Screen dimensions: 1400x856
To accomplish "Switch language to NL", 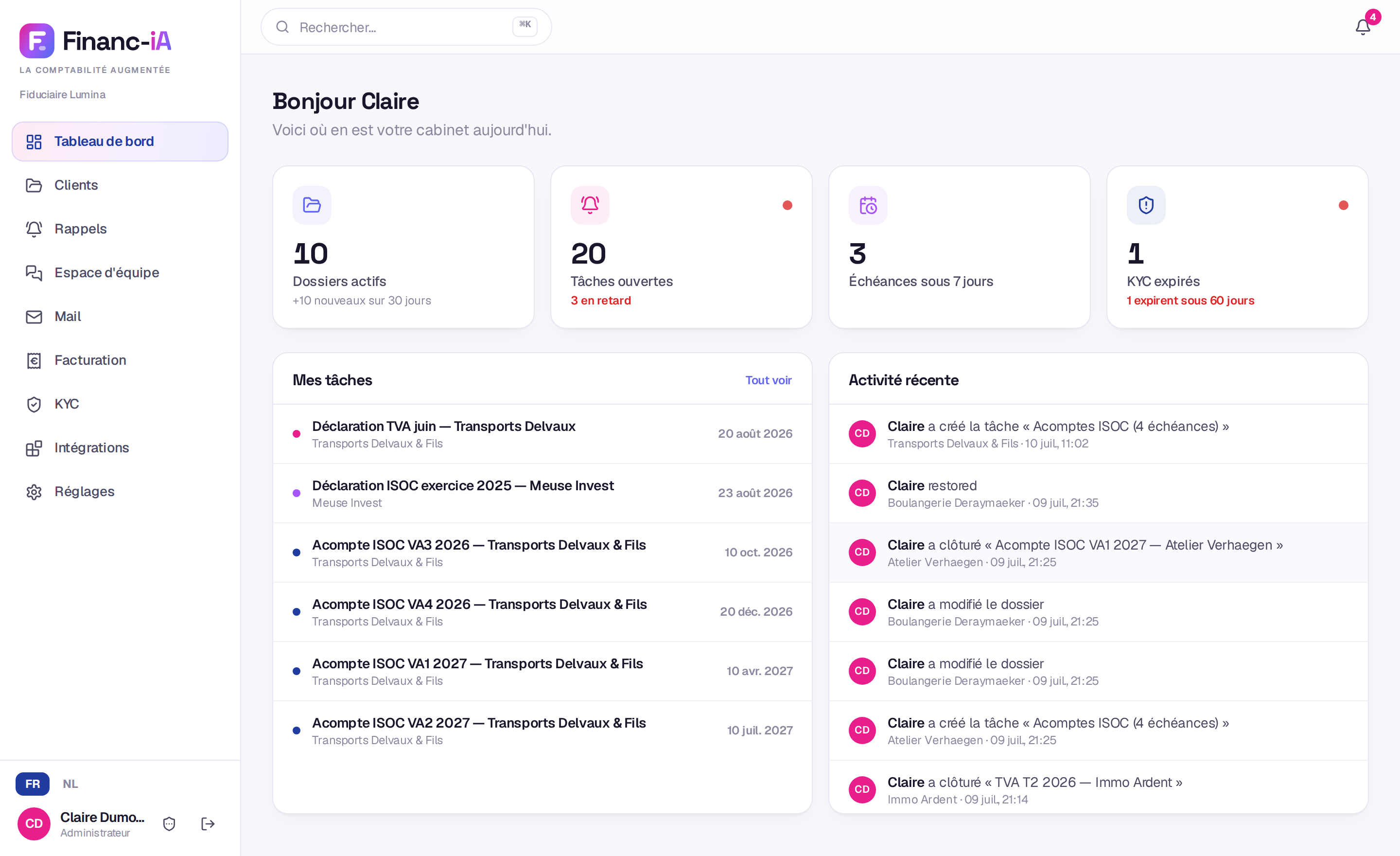I will coord(70,784).
